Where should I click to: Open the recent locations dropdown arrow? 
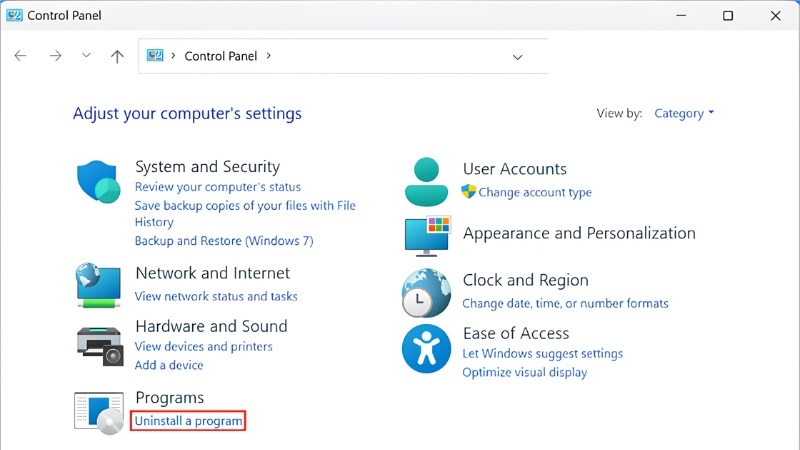(86, 55)
